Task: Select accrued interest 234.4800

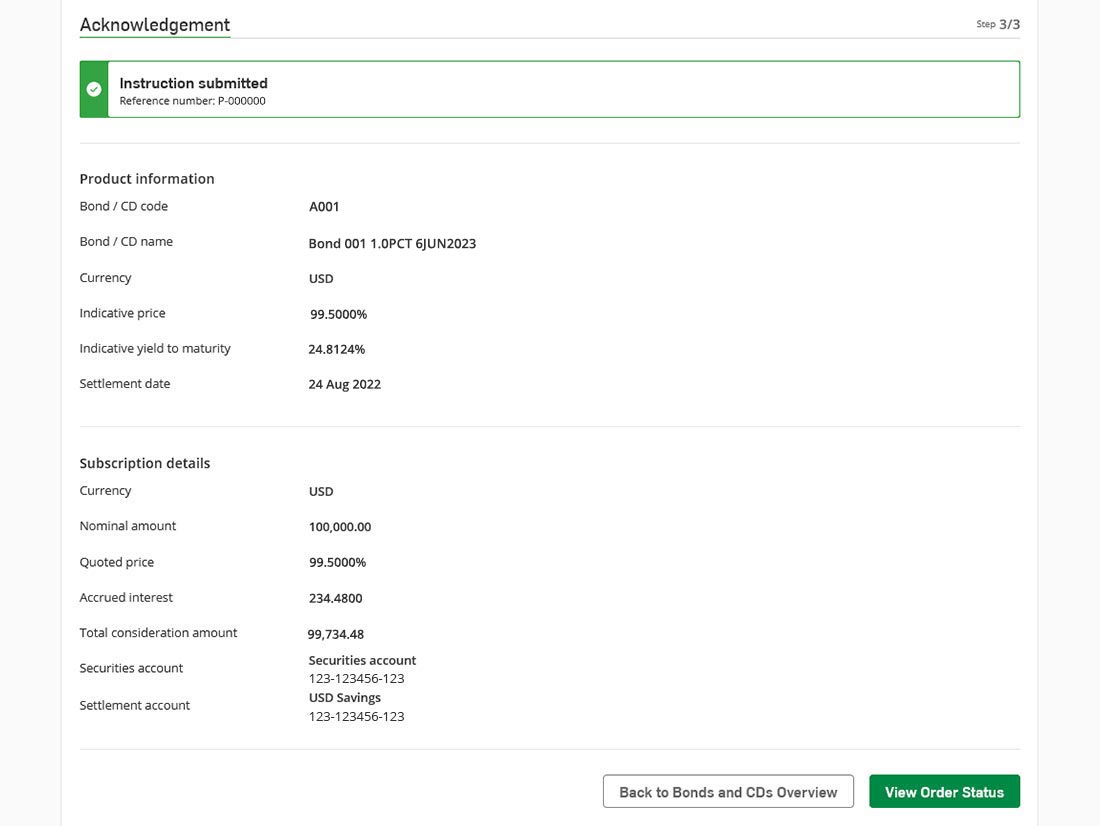Action: click(335, 598)
